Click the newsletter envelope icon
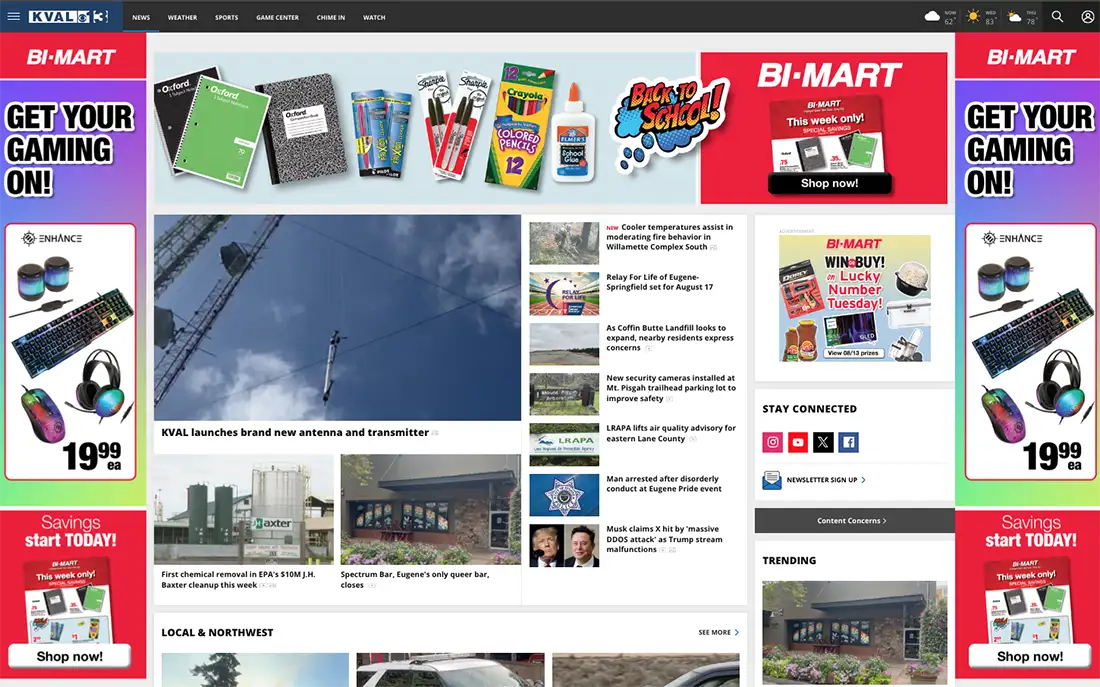This screenshot has width=1100, height=687. tap(772, 480)
